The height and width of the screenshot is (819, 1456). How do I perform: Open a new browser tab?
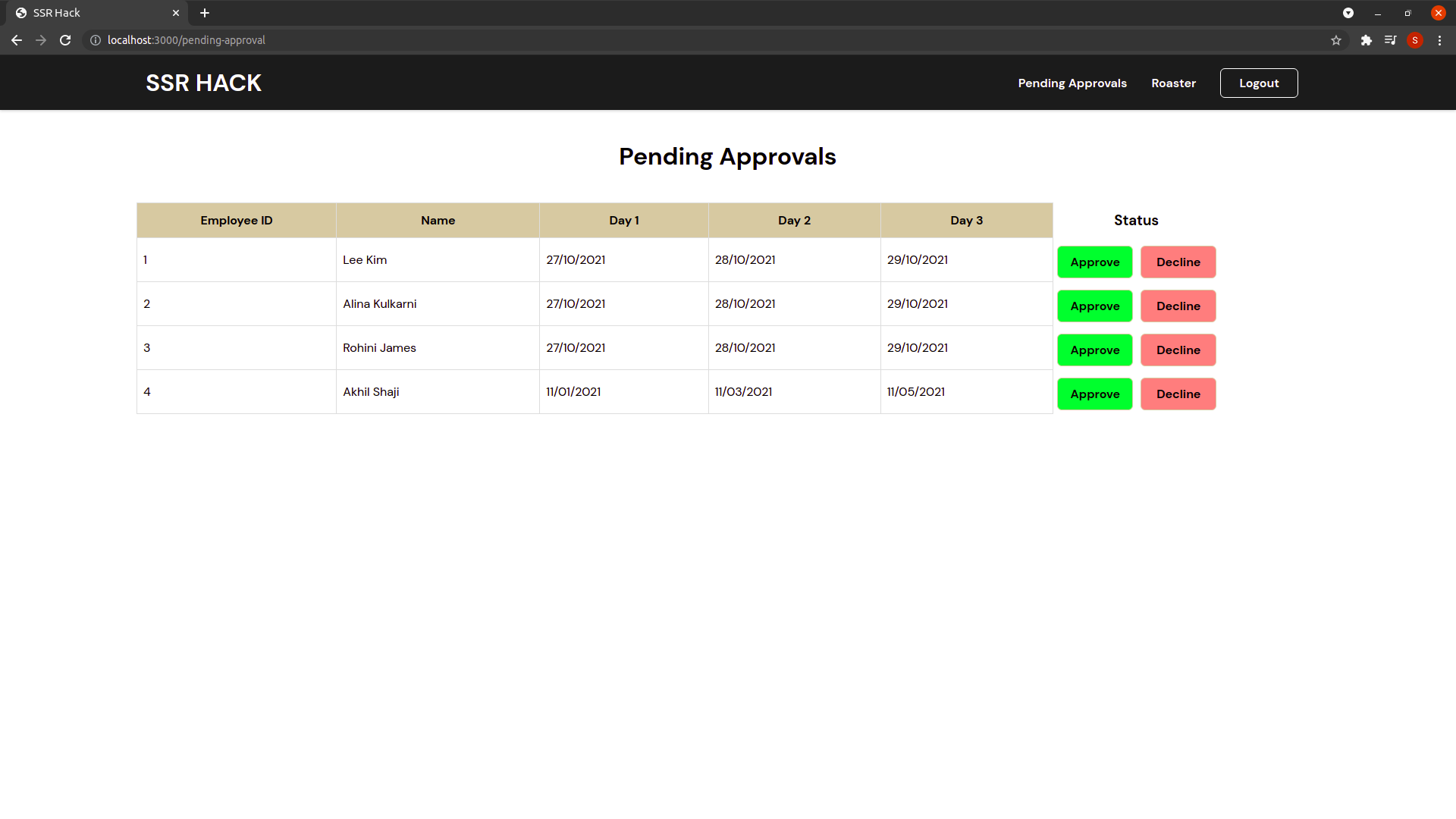pyautogui.click(x=205, y=13)
